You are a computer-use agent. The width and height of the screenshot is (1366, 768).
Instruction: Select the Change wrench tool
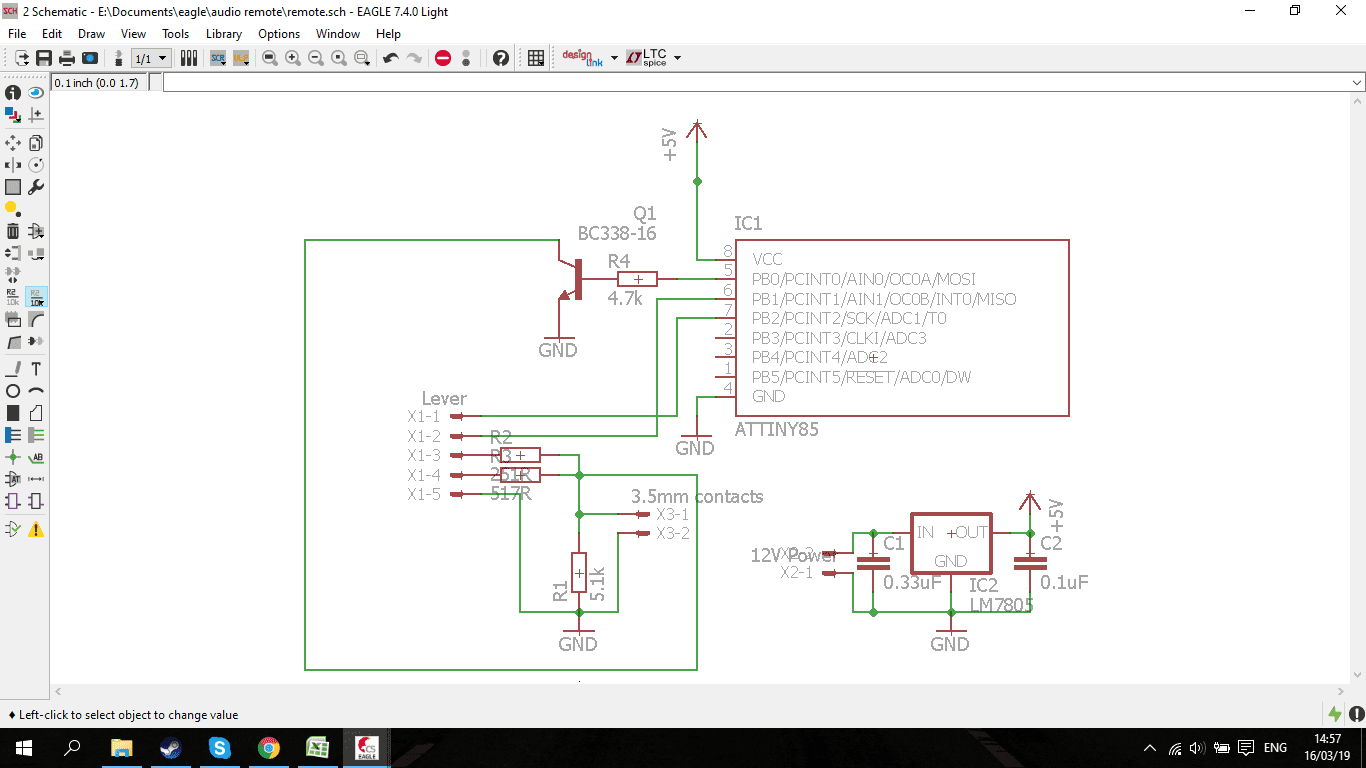pyautogui.click(x=36, y=187)
